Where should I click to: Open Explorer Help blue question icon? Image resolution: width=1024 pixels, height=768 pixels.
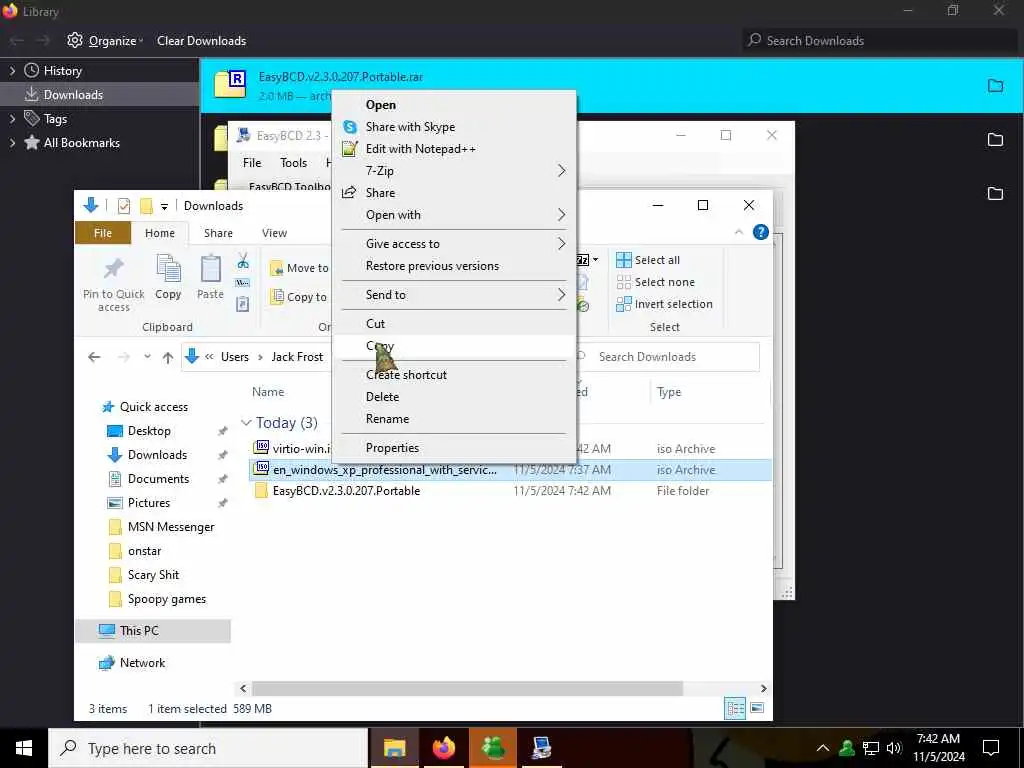(760, 232)
